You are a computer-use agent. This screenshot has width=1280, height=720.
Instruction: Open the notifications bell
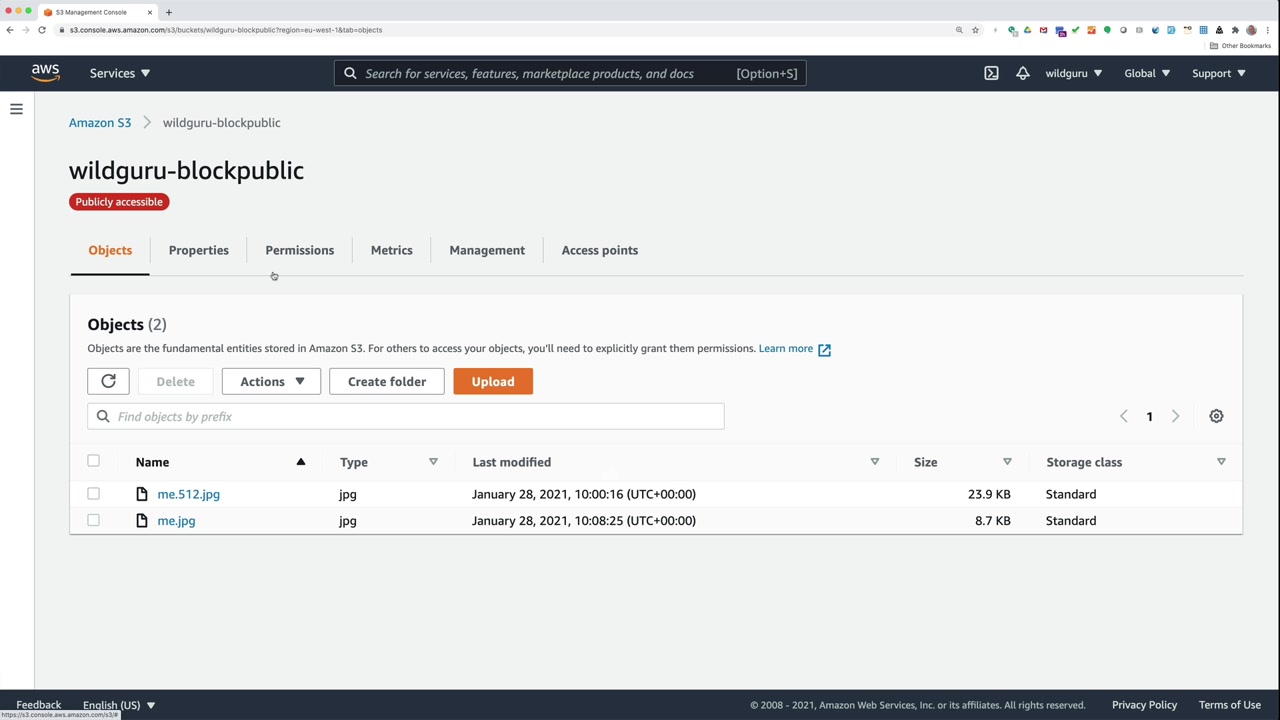[x=1022, y=73]
